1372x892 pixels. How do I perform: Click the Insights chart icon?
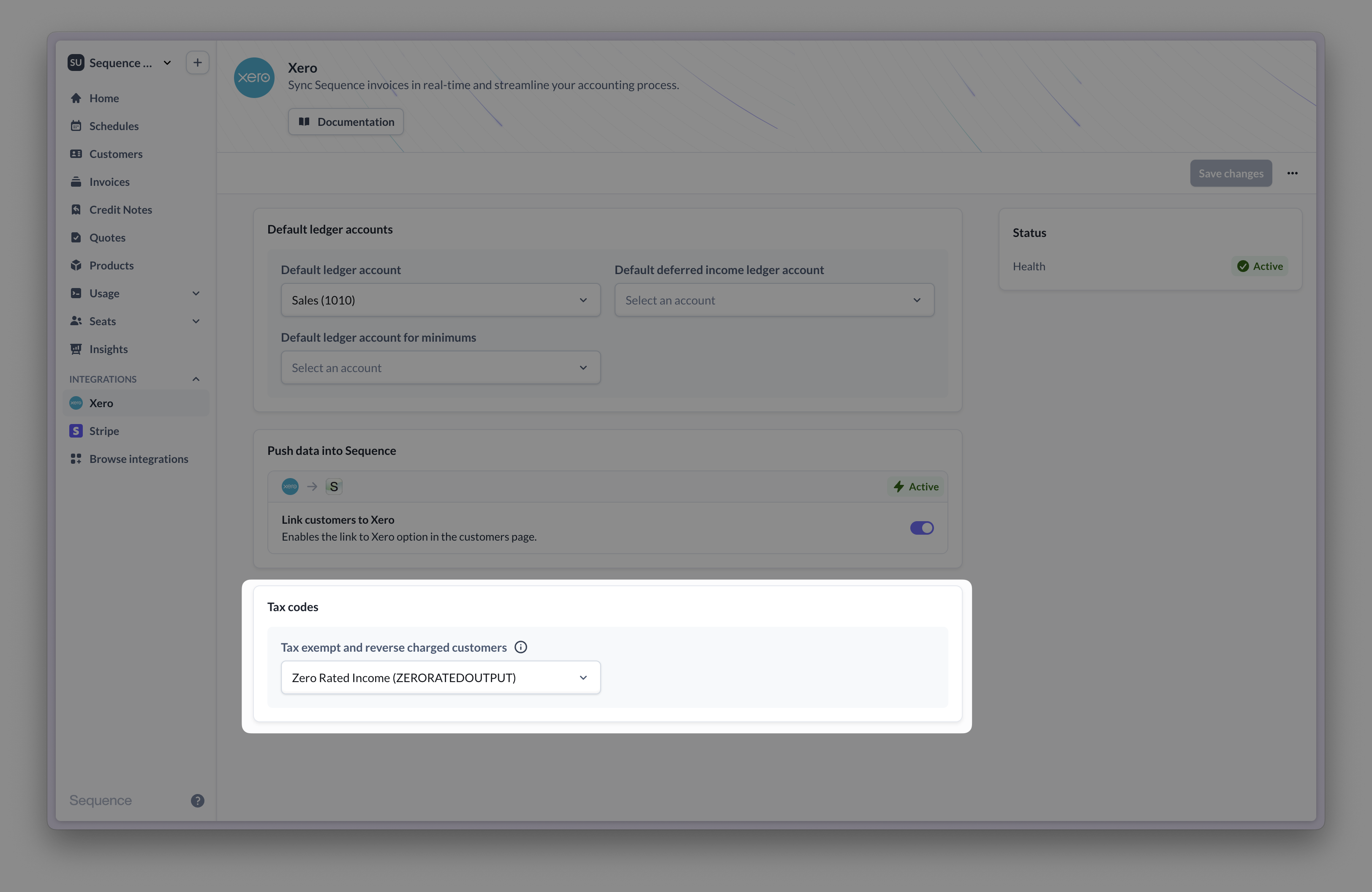point(76,349)
